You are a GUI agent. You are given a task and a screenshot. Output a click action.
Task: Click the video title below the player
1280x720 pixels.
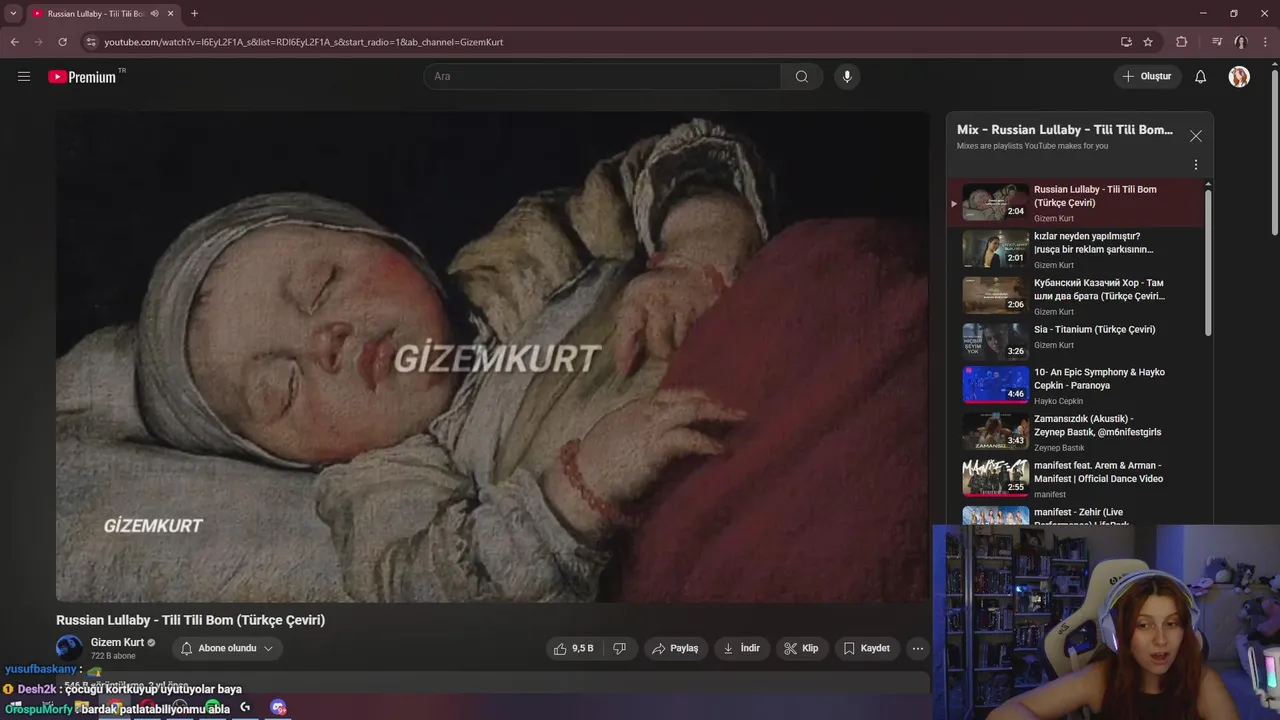190,620
